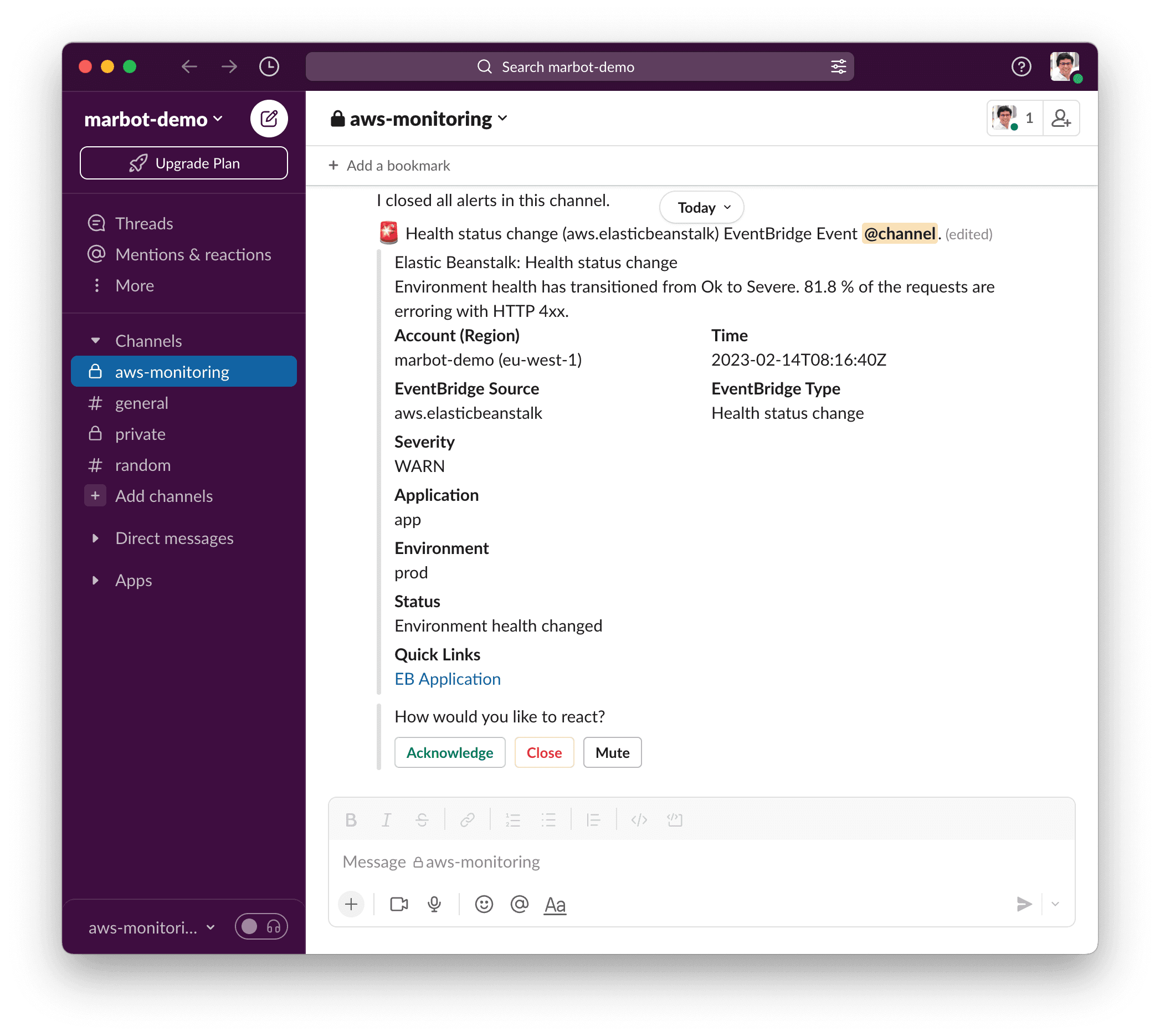Viewport: 1160px width, 1036px height.
Task: Apply bold formatting
Action: [x=351, y=820]
